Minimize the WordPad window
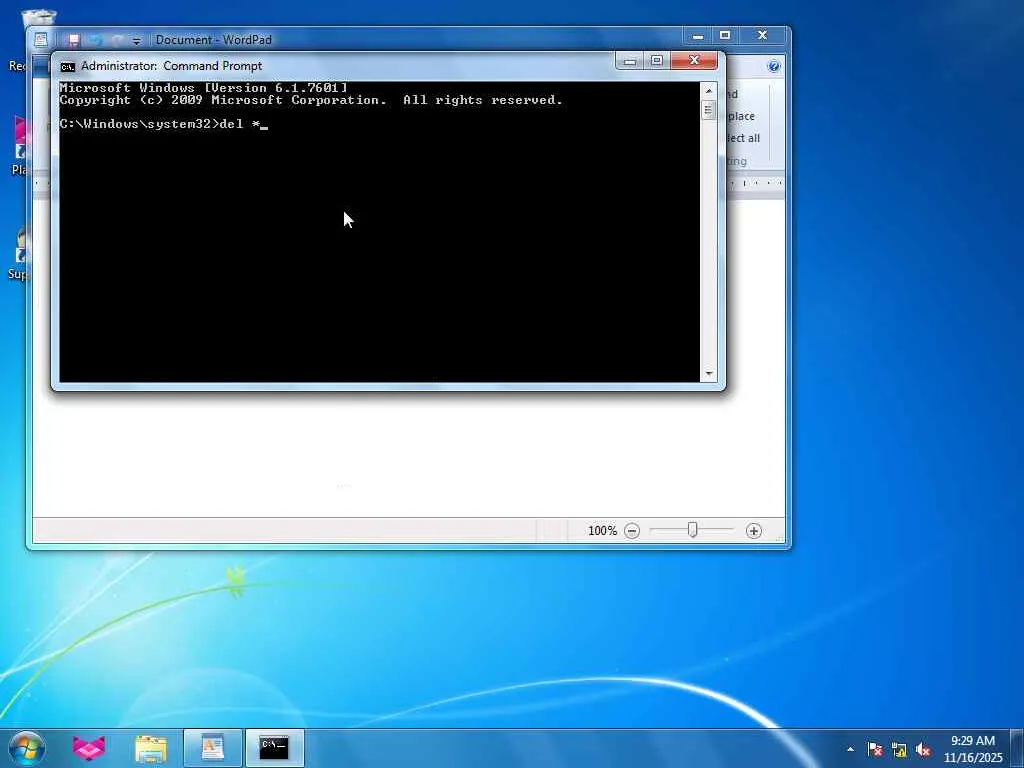This screenshot has height=768, width=1024. tap(697, 36)
